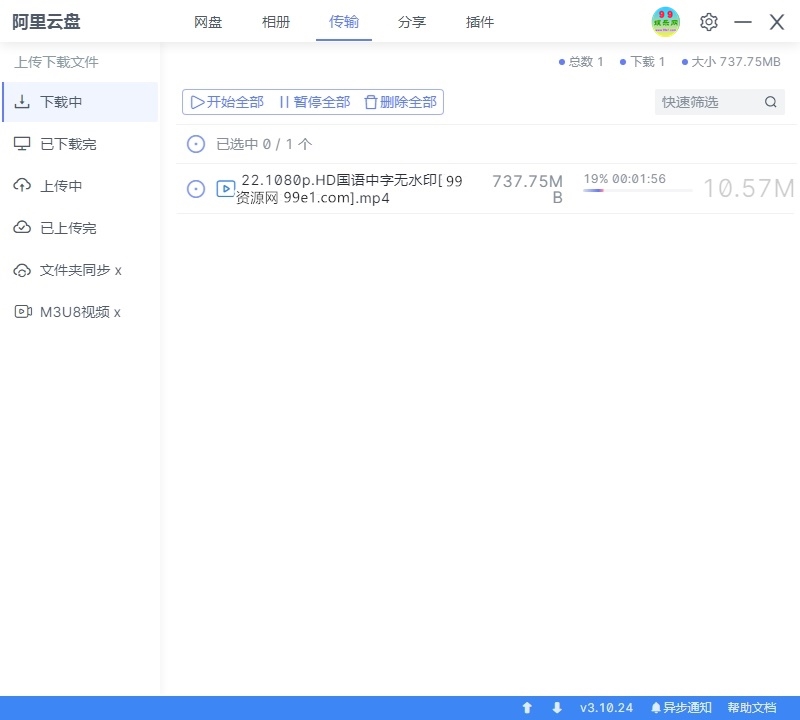The height and width of the screenshot is (720, 800).
Task: Open the 已上传完 list
Action: tap(80, 228)
